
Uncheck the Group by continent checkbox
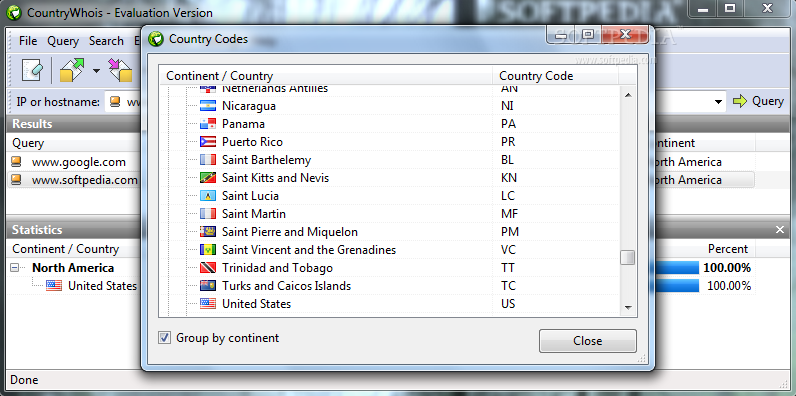point(164,338)
